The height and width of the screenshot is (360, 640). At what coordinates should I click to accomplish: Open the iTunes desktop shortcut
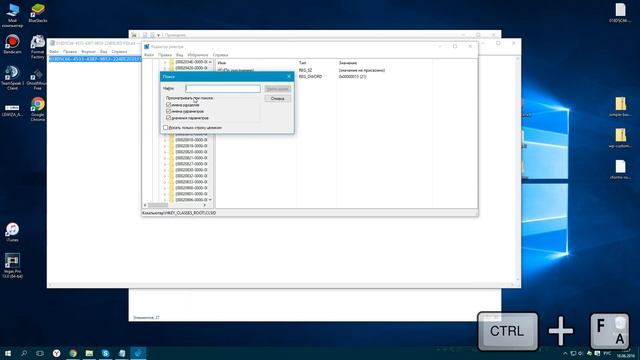(12, 232)
